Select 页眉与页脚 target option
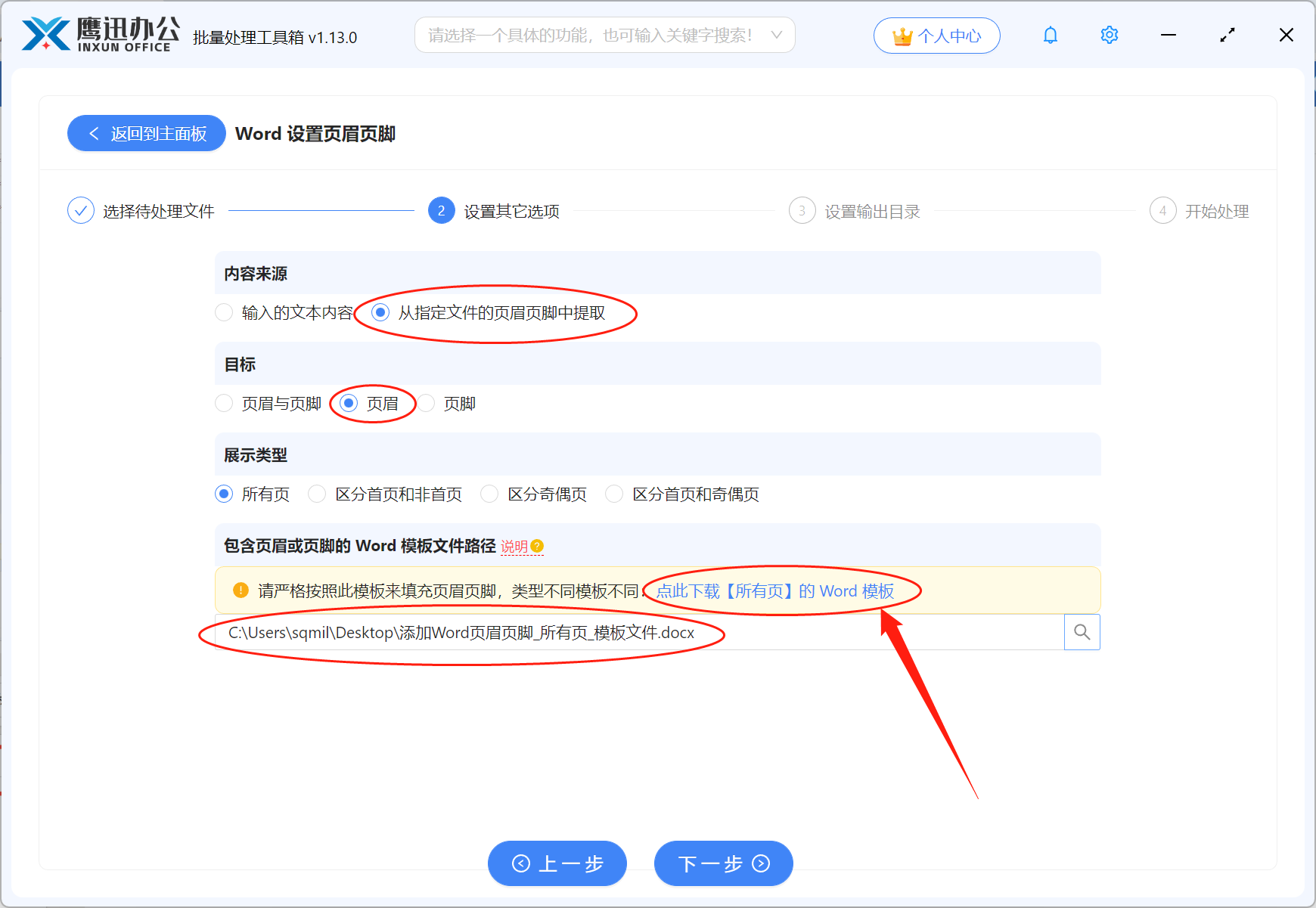1316x908 pixels. coord(224,403)
